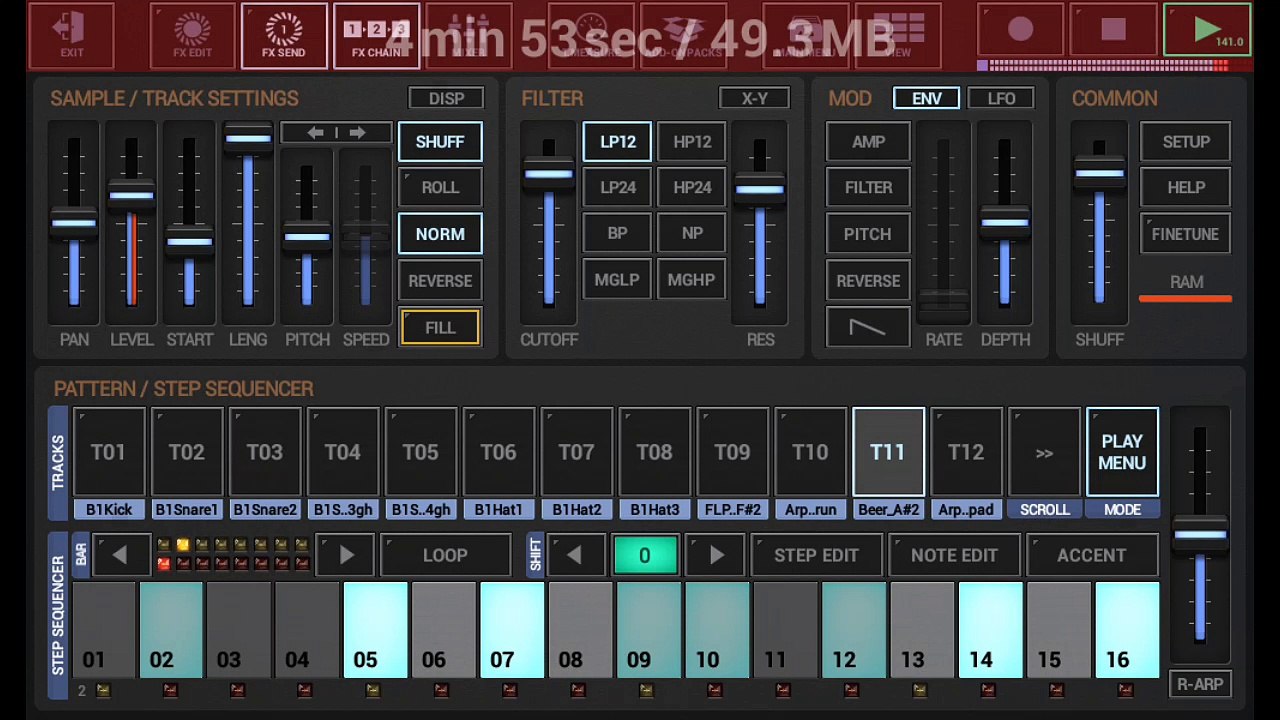Open FINETUNE settings
Image resolution: width=1280 pixels, height=720 pixels.
tap(1186, 234)
